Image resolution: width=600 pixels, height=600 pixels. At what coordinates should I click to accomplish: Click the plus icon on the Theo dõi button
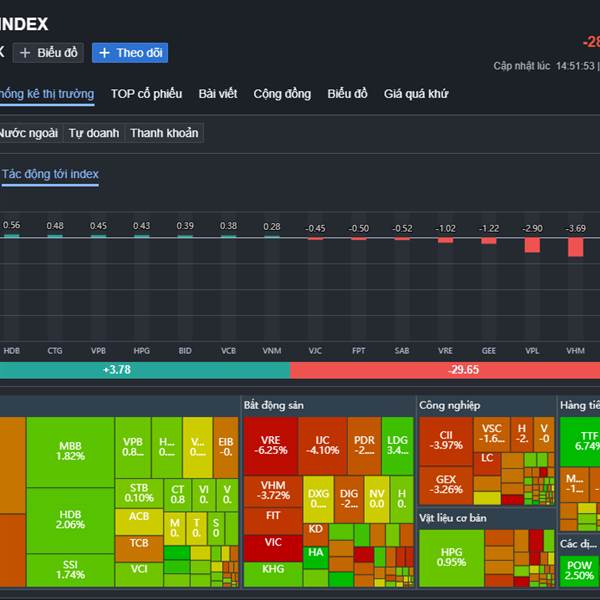103,53
